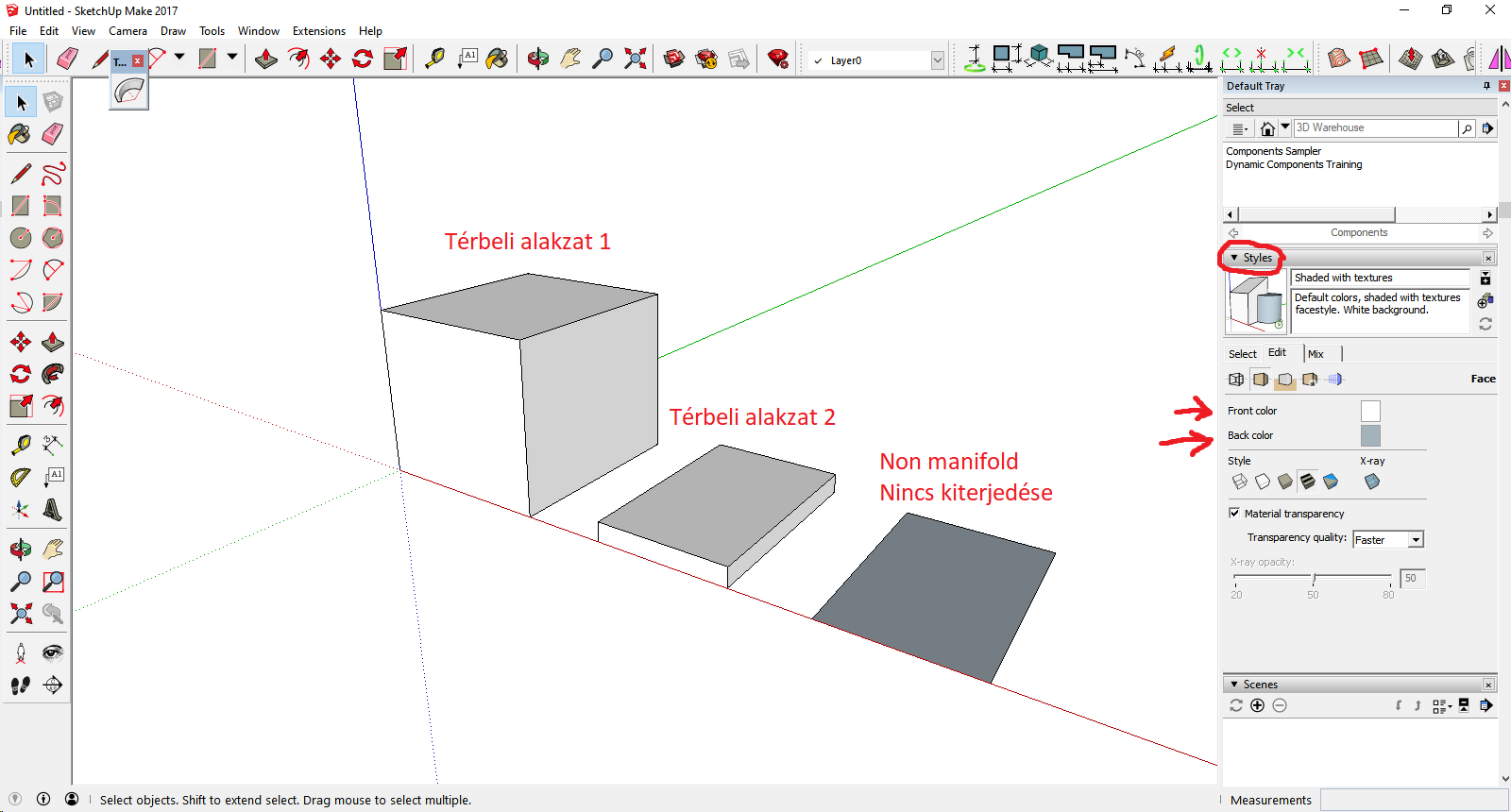1511x812 pixels.
Task: Switch to Shaded face style
Action: (x=1285, y=482)
